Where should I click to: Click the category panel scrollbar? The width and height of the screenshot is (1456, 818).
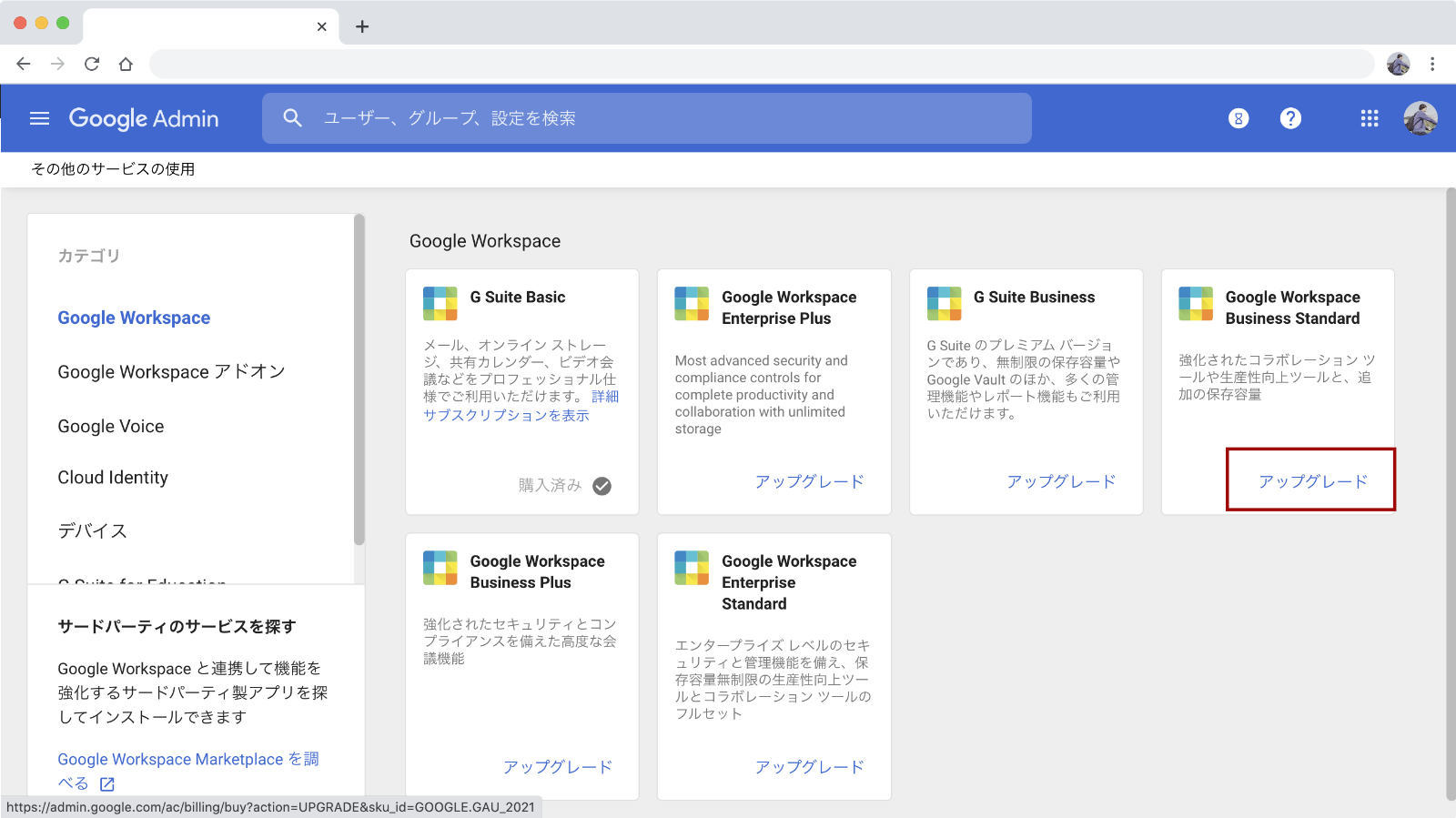click(359, 379)
